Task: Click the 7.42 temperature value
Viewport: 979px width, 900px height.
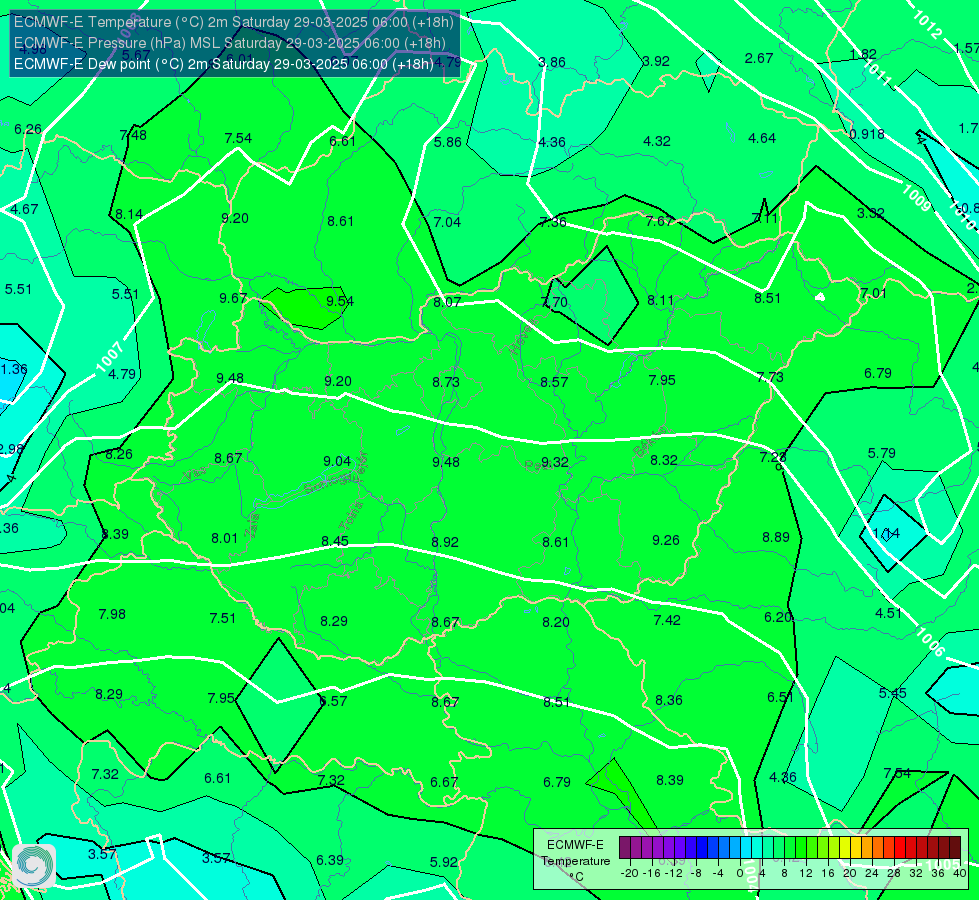Action: [667, 620]
